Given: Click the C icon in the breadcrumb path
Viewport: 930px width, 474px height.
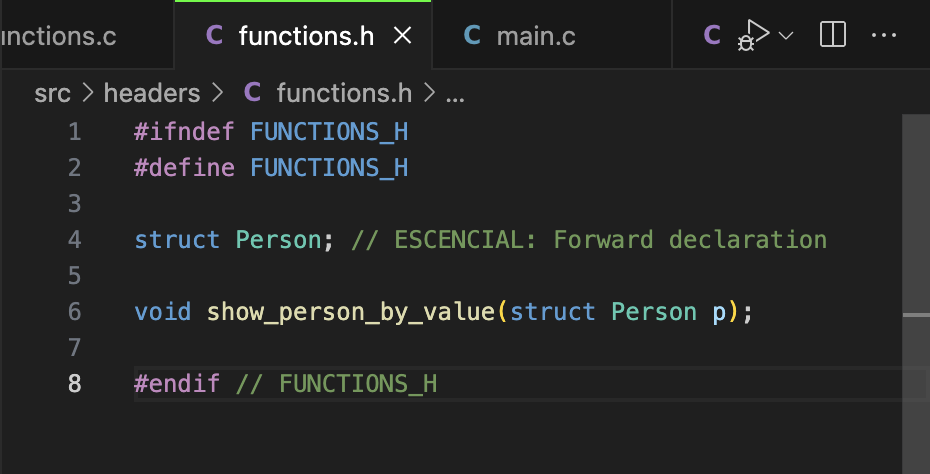Looking at the screenshot, I should point(253,93).
